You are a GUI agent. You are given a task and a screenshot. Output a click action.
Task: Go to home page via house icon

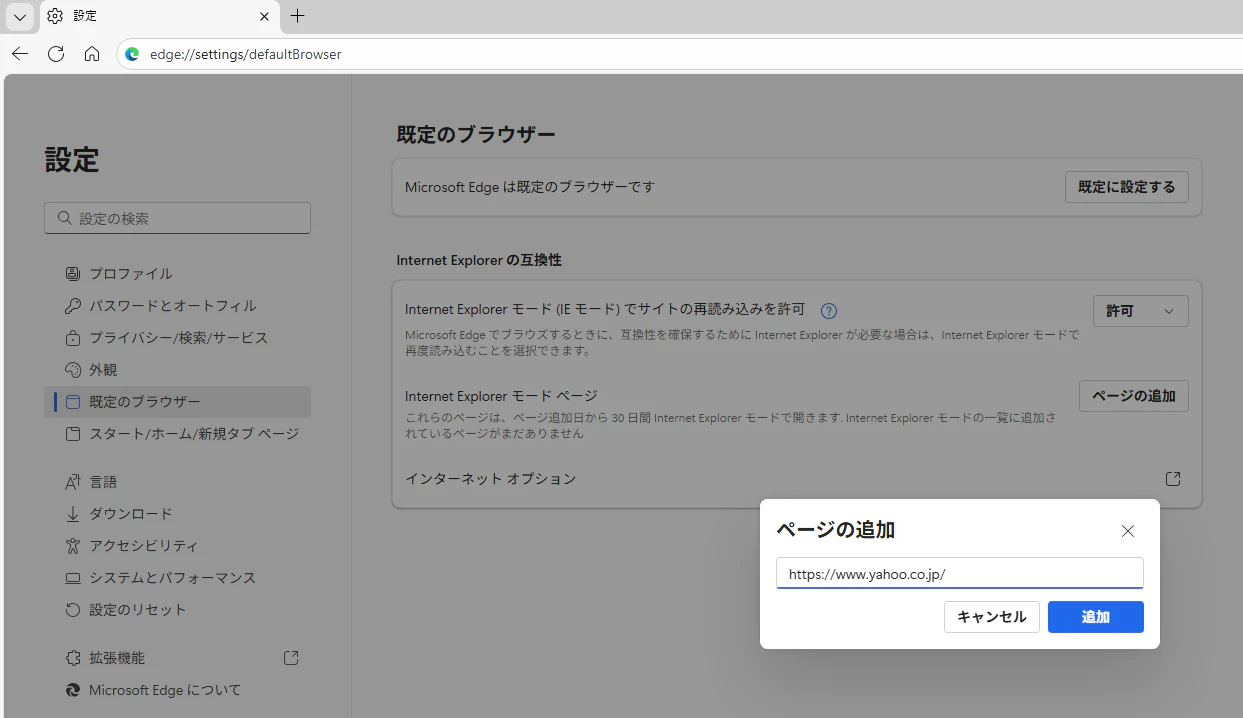click(x=92, y=54)
